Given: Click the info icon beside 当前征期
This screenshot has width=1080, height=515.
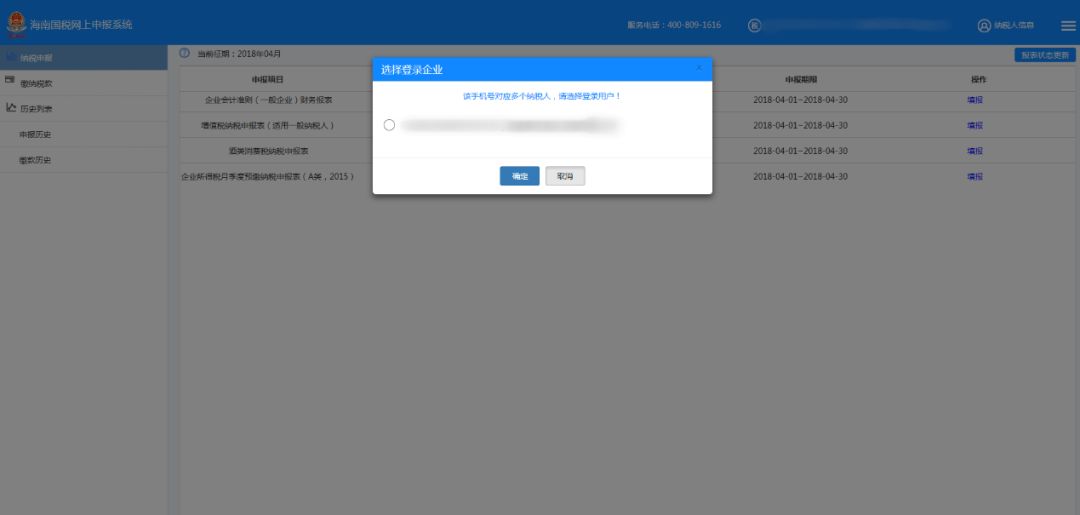Looking at the screenshot, I should tap(184, 53).
